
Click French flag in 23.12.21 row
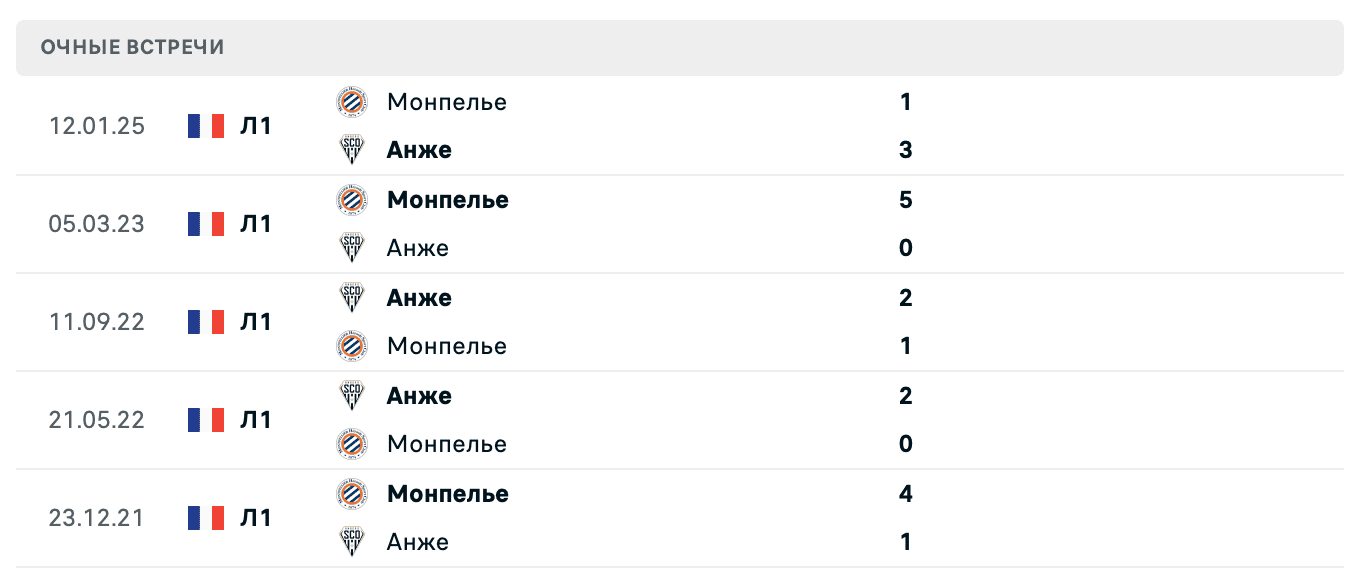pyautogui.click(x=206, y=518)
